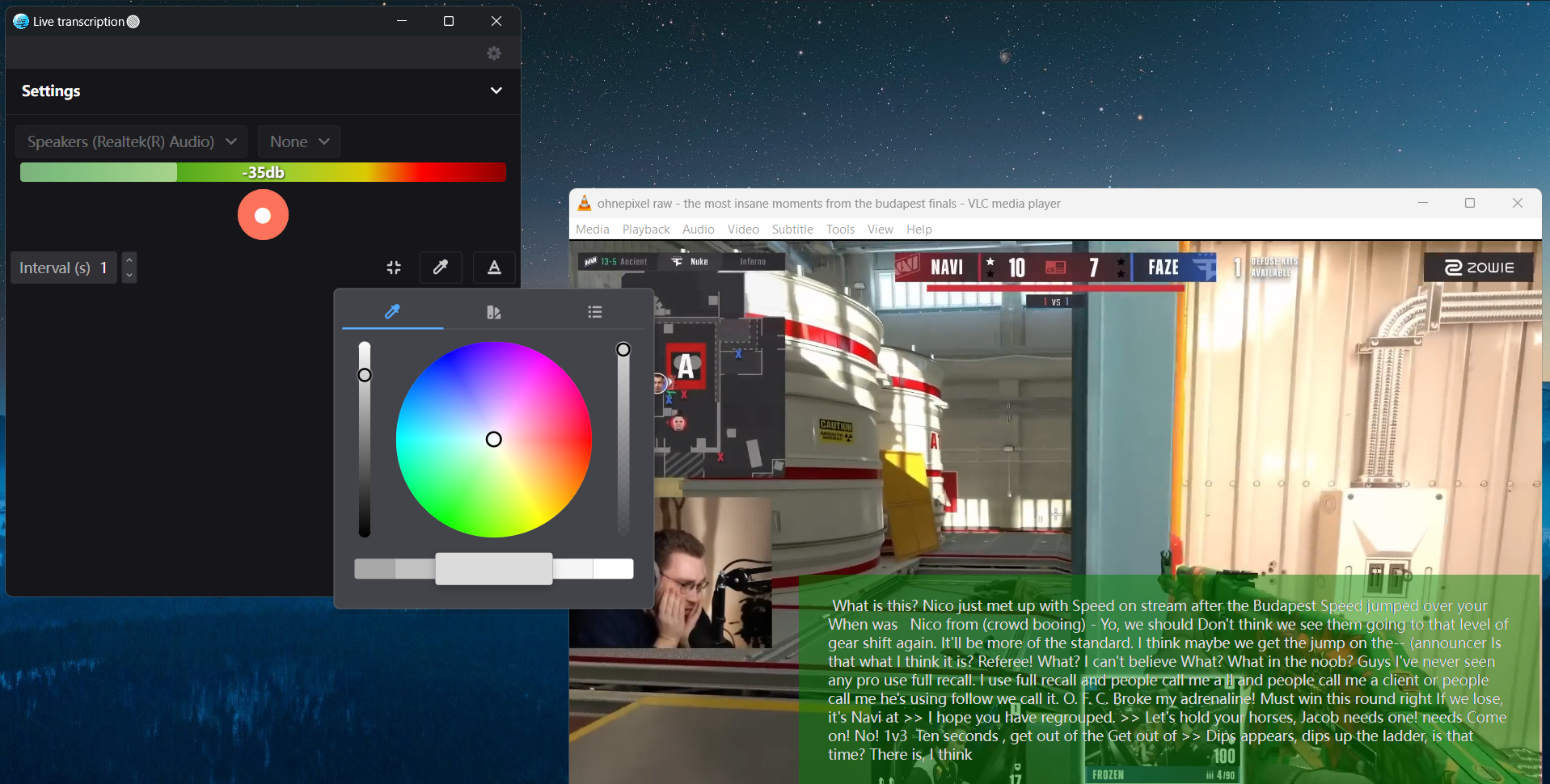The width and height of the screenshot is (1550, 784).
Task: Click the brightness slider left of the color wheel
Action: [x=365, y=439]
